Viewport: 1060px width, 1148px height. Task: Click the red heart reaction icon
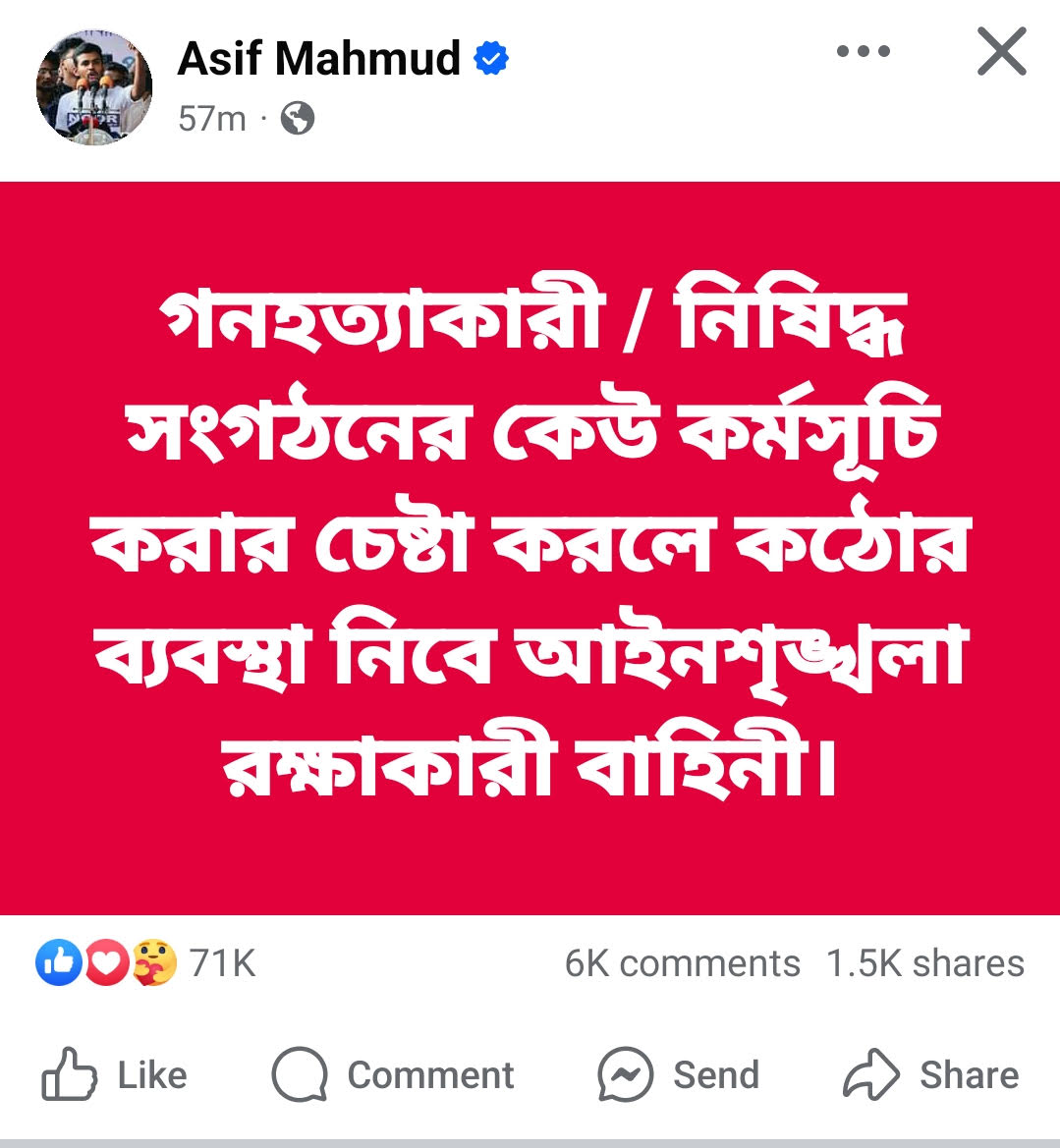pyautogui.click(x=106, y=962)
